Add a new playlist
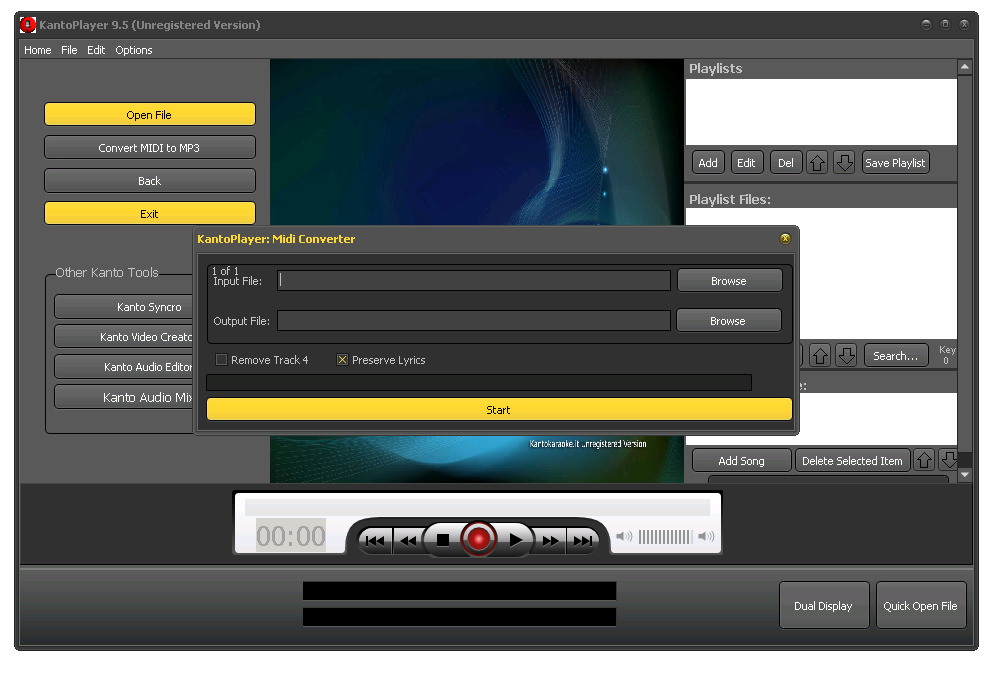Viewport: 1005px width, 678px height. (708, 163)
